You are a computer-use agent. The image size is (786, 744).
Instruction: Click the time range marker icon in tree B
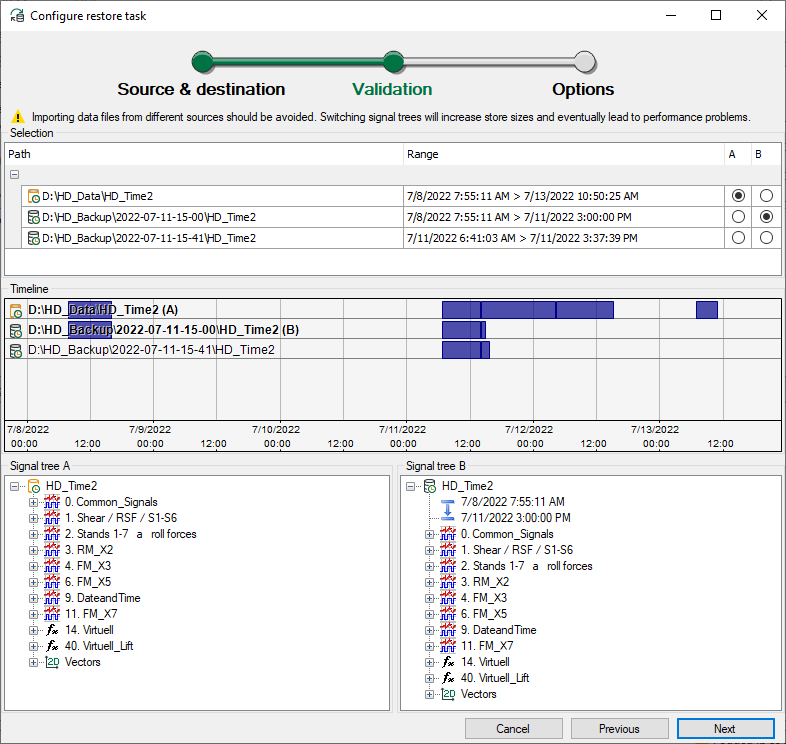coord(447,510)
